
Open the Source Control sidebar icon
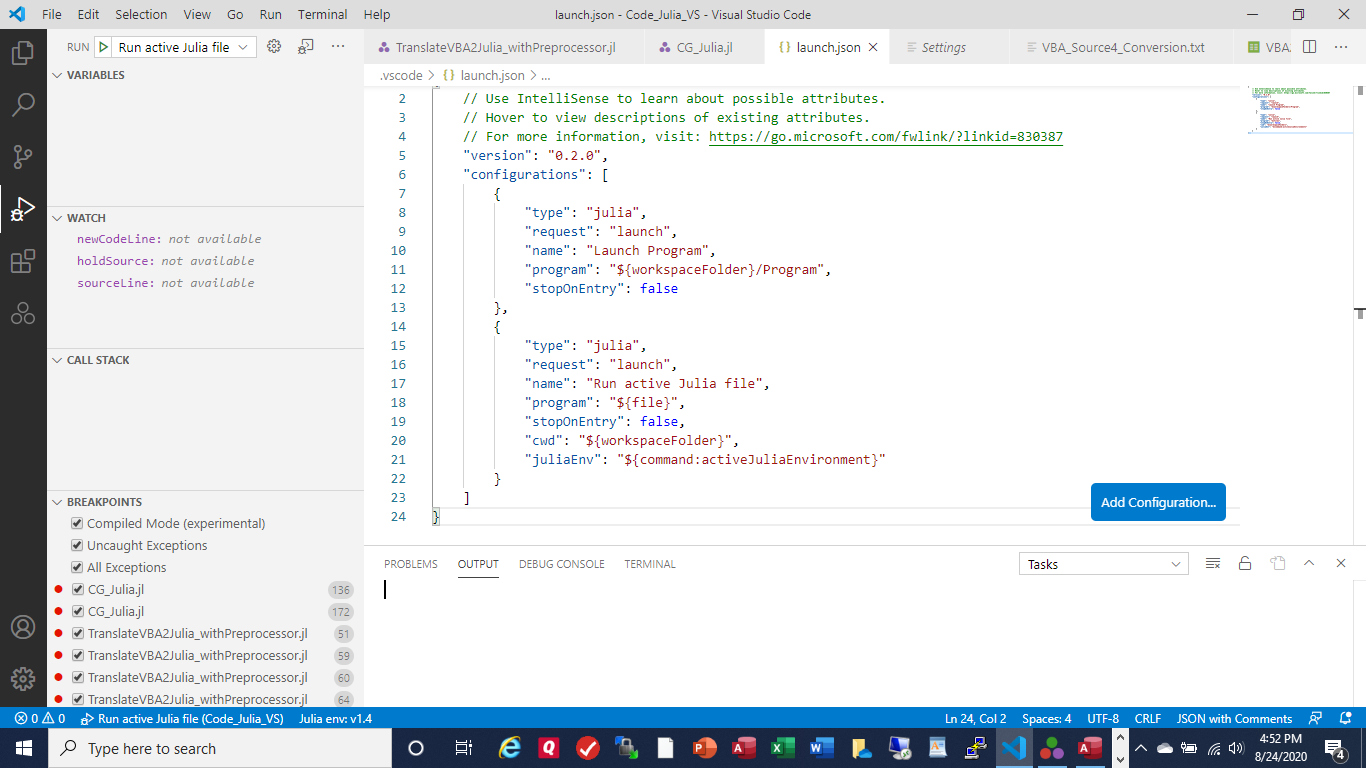point(22,156)
